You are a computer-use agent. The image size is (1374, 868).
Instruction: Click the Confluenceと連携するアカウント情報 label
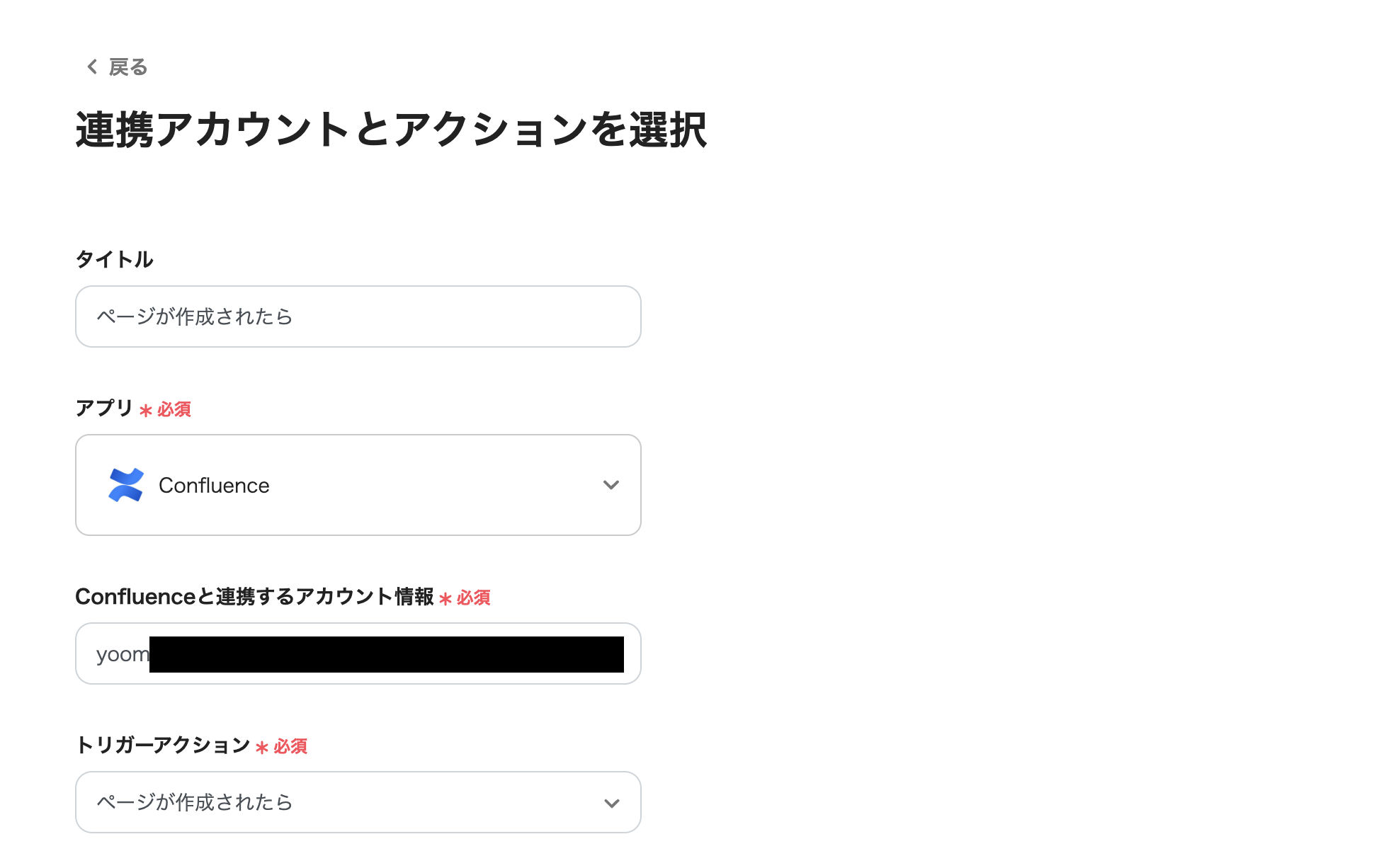point(256,597)
